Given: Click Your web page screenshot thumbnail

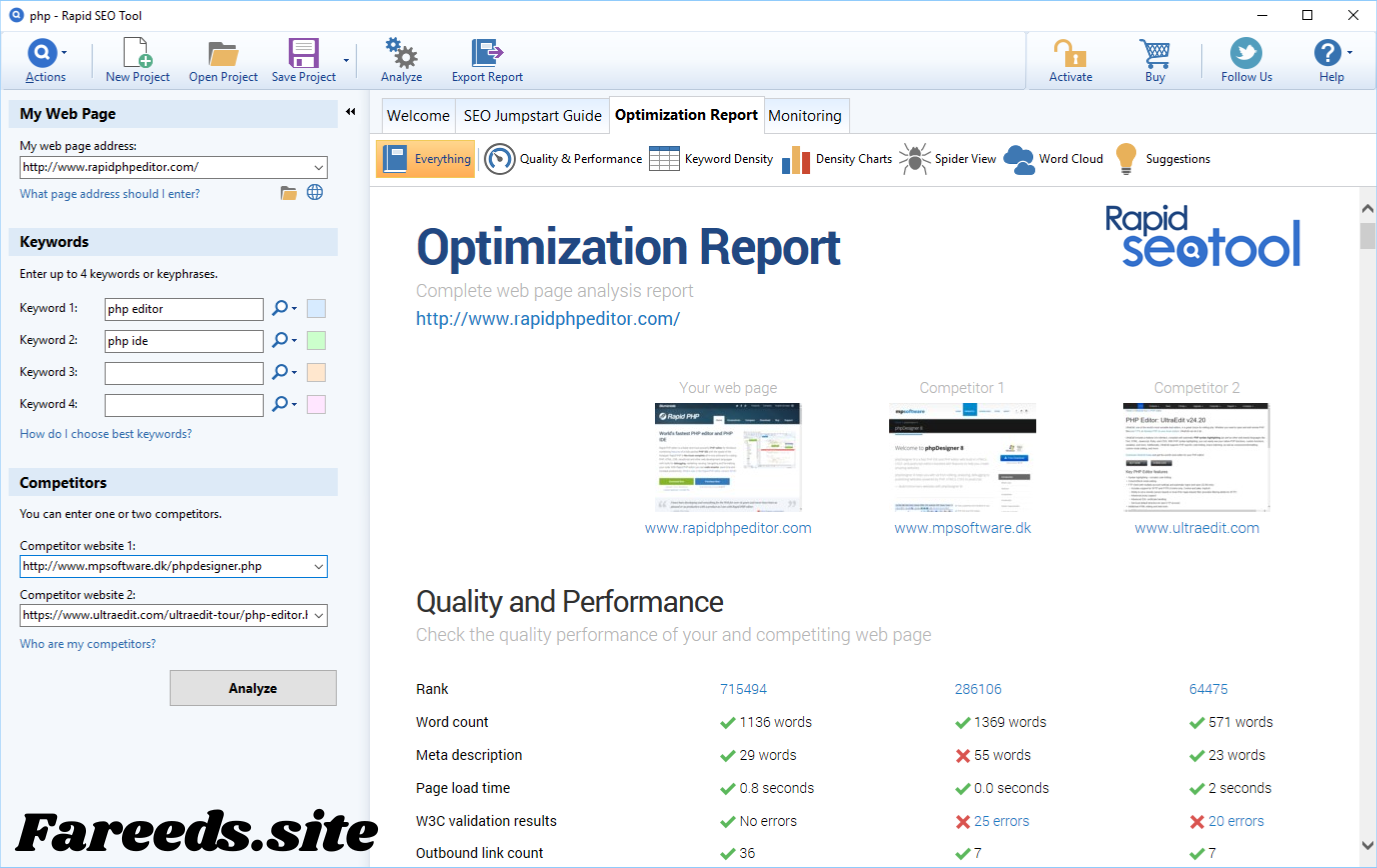Looking at the screenshot, I should click(x=728, y=457).
